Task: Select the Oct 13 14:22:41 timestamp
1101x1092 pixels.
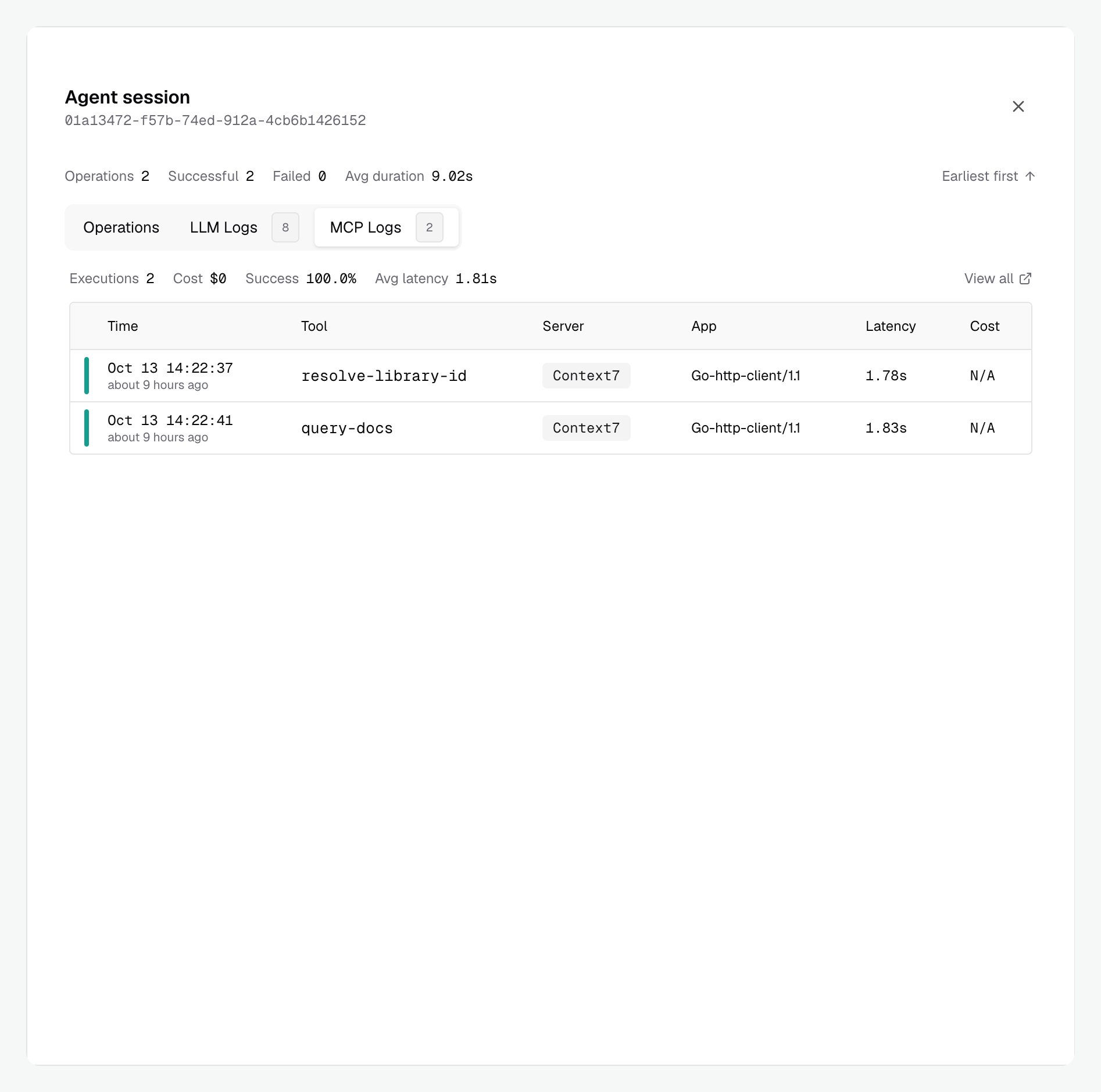Action: pos(170,420)
